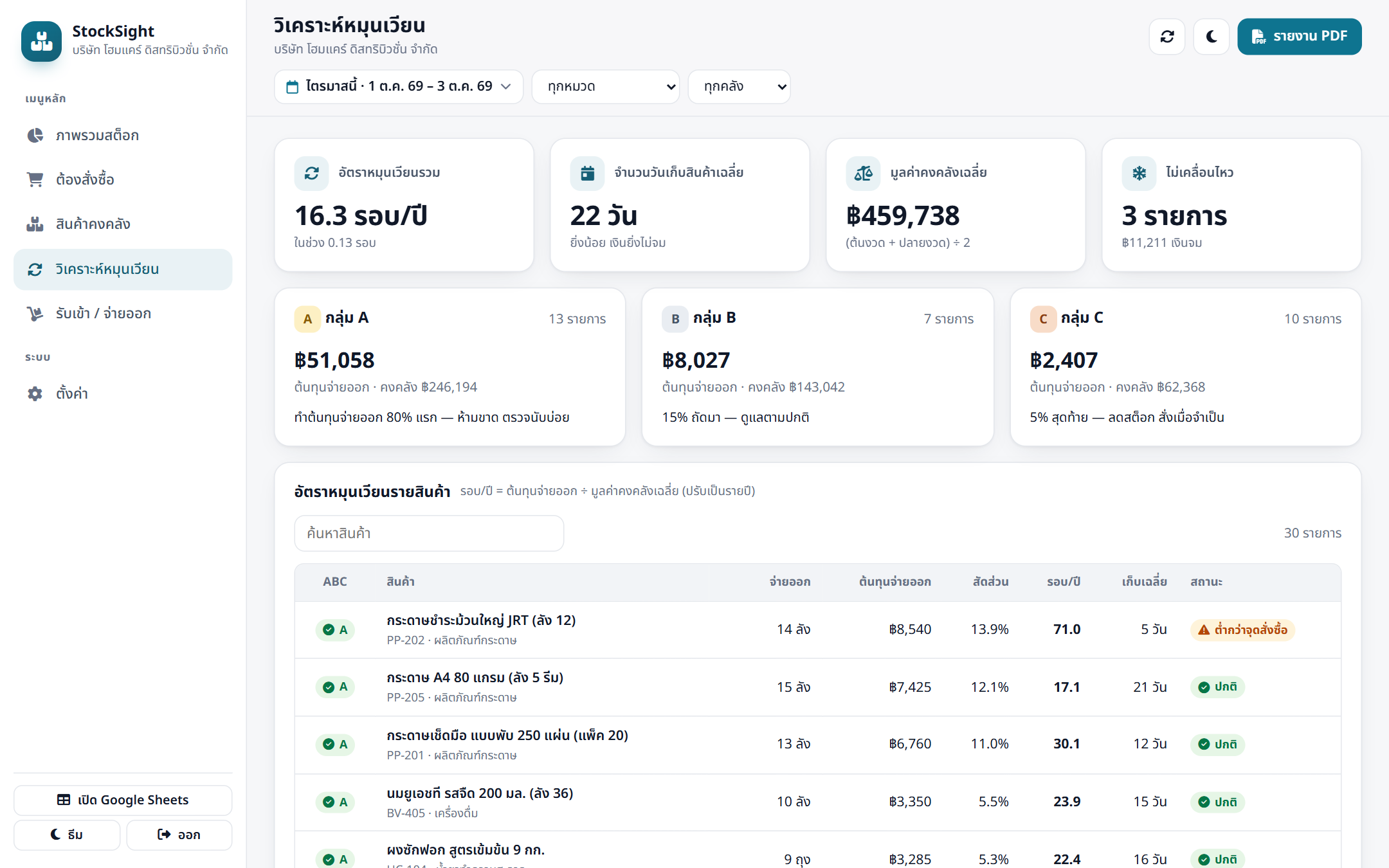Image resolution: width=1389 pixels, height=868 pixels.
Task: Toggle ธีม theme button in sidebar
Action: pyautogui.click(x=67, y=835)
